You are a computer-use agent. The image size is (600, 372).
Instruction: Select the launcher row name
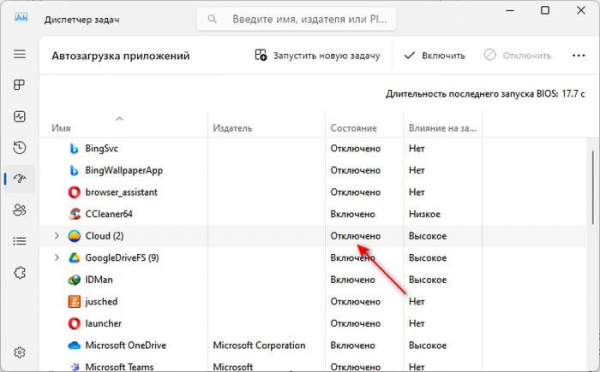click(103, 323)
